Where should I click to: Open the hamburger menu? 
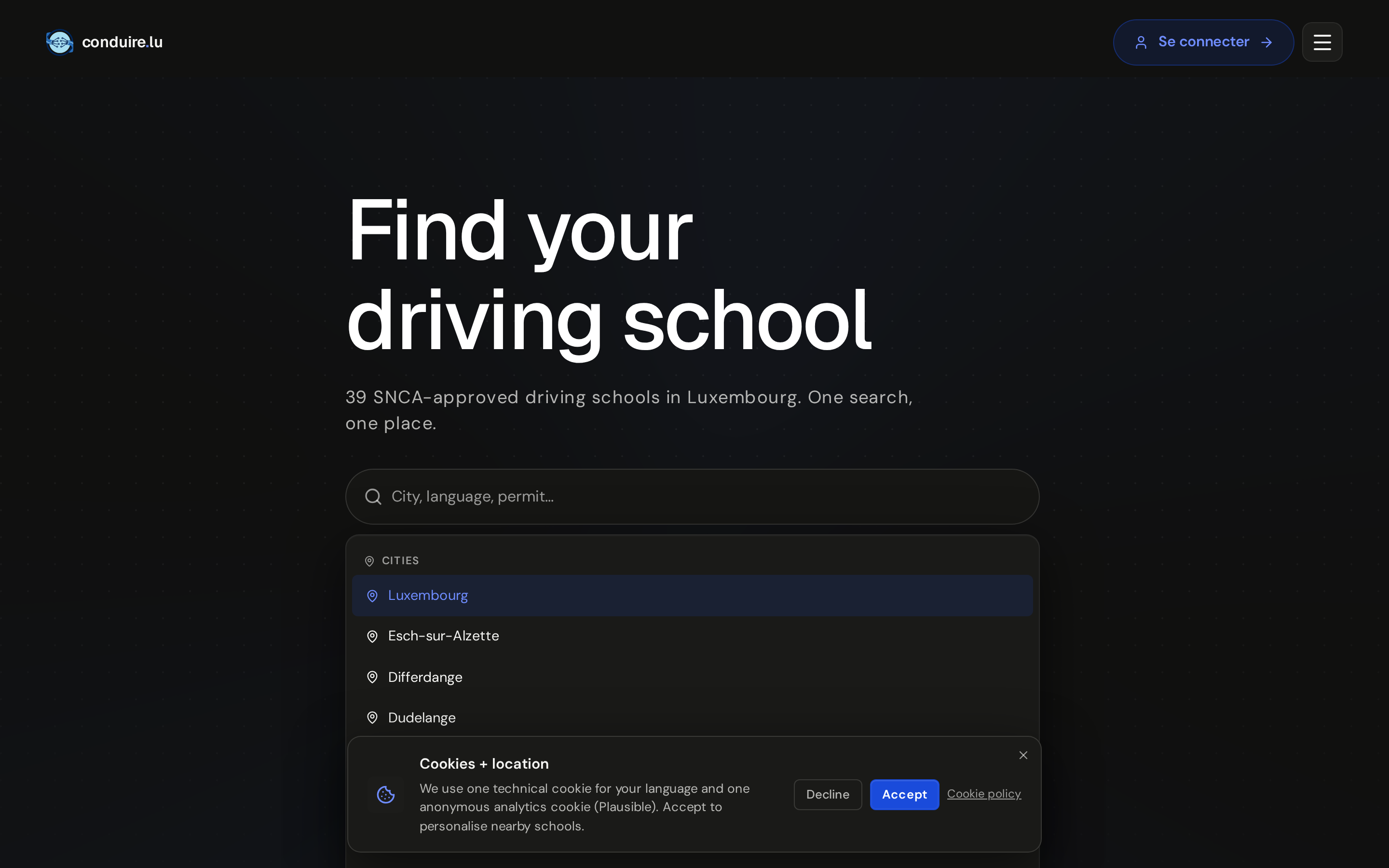click(x=1322, y=42)
